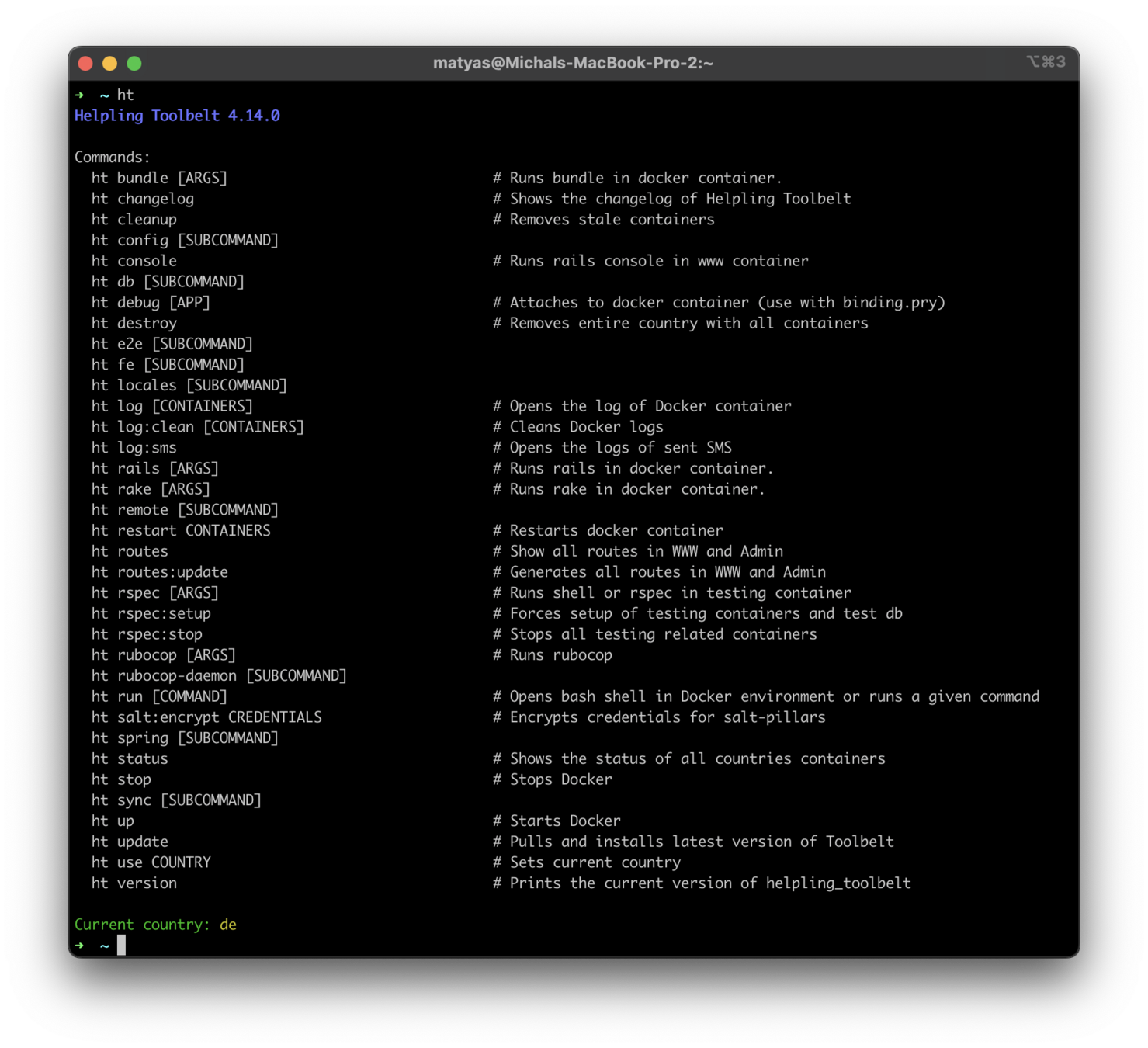Click 'ht fe [SUBCOMMAND]' line

point(168,365)
